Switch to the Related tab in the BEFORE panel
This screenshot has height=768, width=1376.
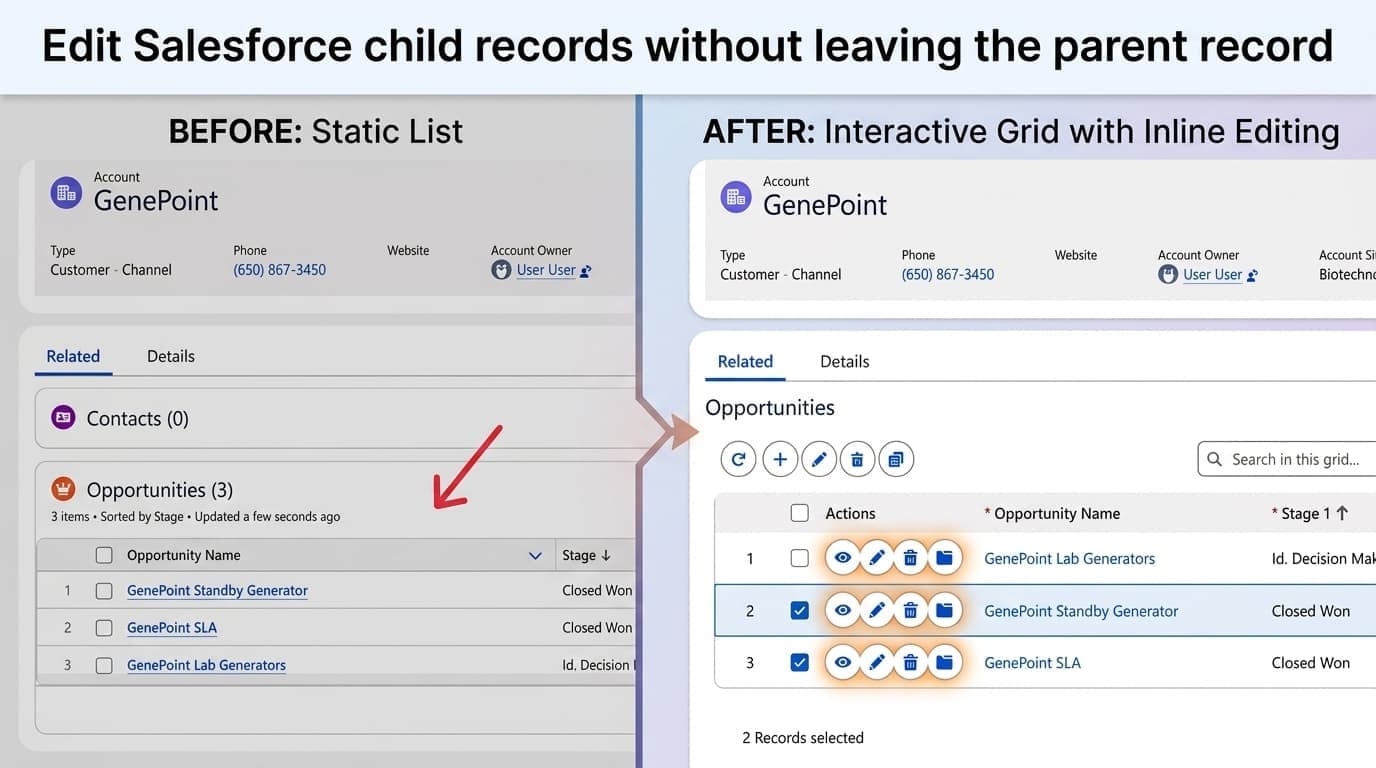click(73, 356)
